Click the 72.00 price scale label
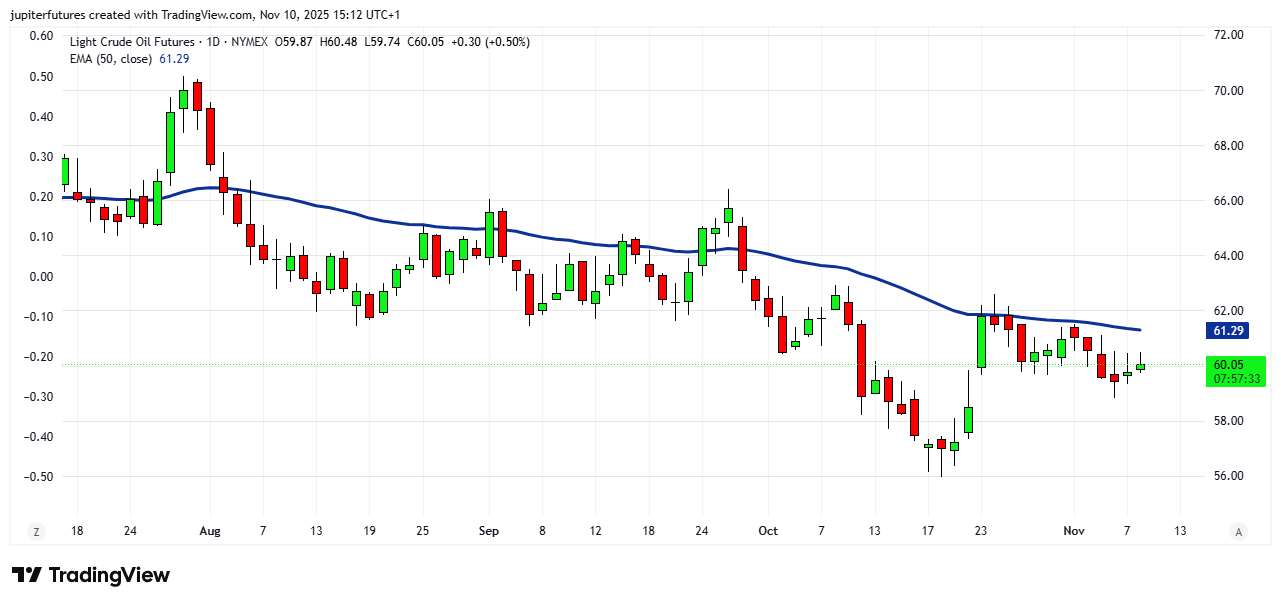 pyautogui.click(x=1228, y=35)
